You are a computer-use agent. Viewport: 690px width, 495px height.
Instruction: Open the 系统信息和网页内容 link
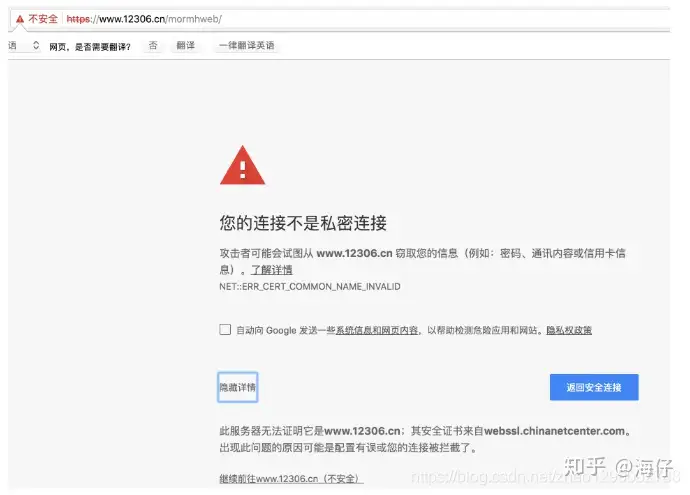(377, 330)
